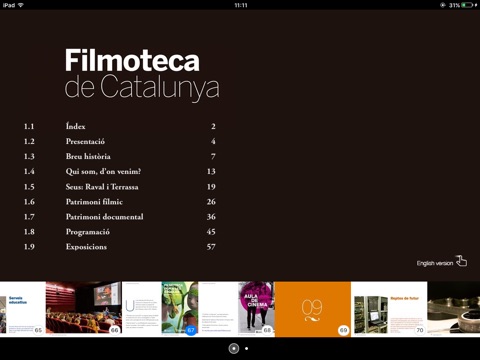Tap the 11:11 clock in status bar
Viewport: 480px width, 360px height.
tap(241, 5)
